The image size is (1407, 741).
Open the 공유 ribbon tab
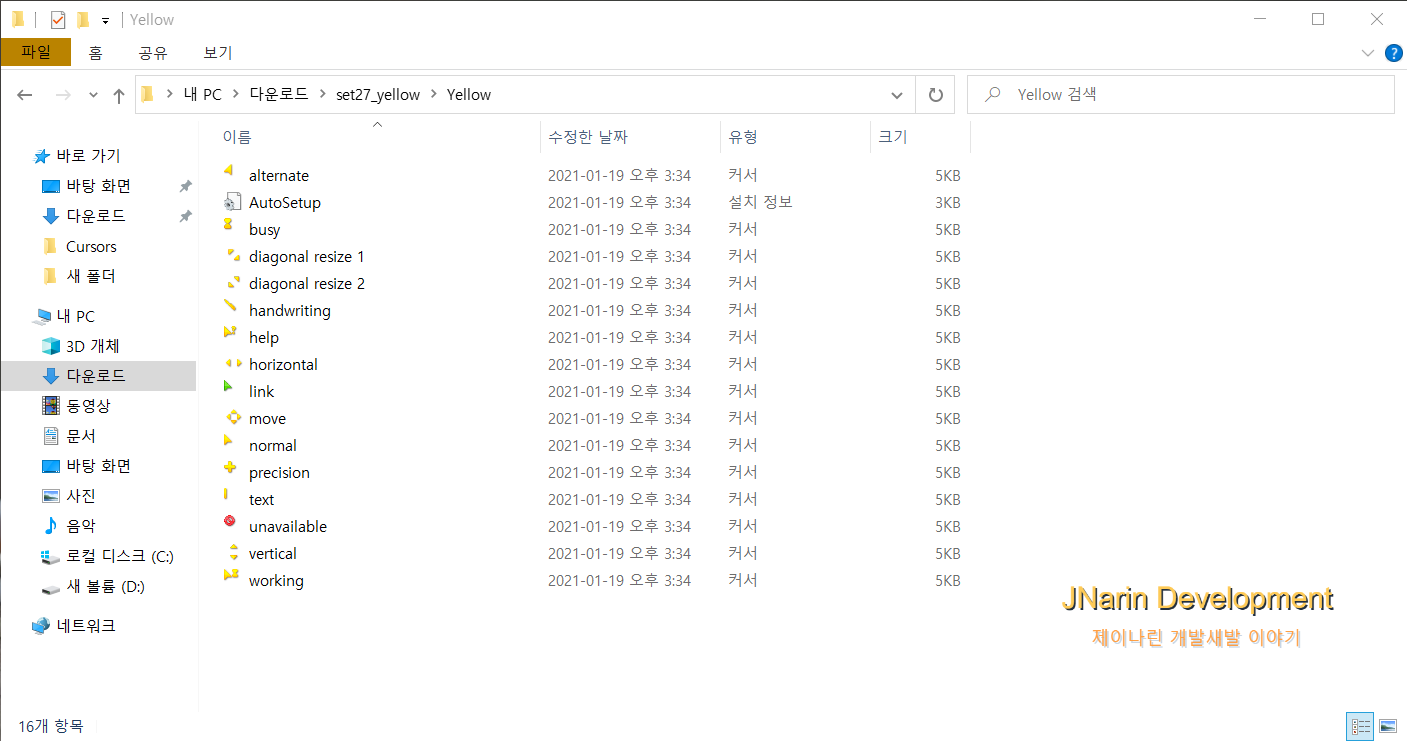pos(153,53)
